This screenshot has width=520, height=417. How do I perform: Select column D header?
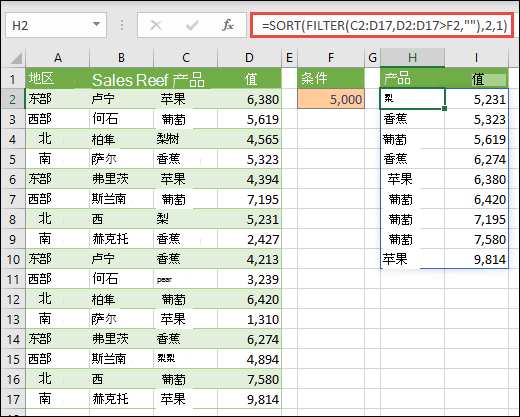(249, 58)
